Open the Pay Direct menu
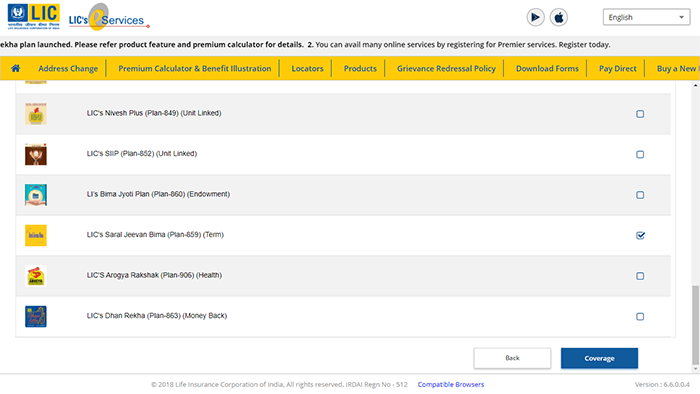This screenshot has width=700, height=394. click(x=617, y=68)
